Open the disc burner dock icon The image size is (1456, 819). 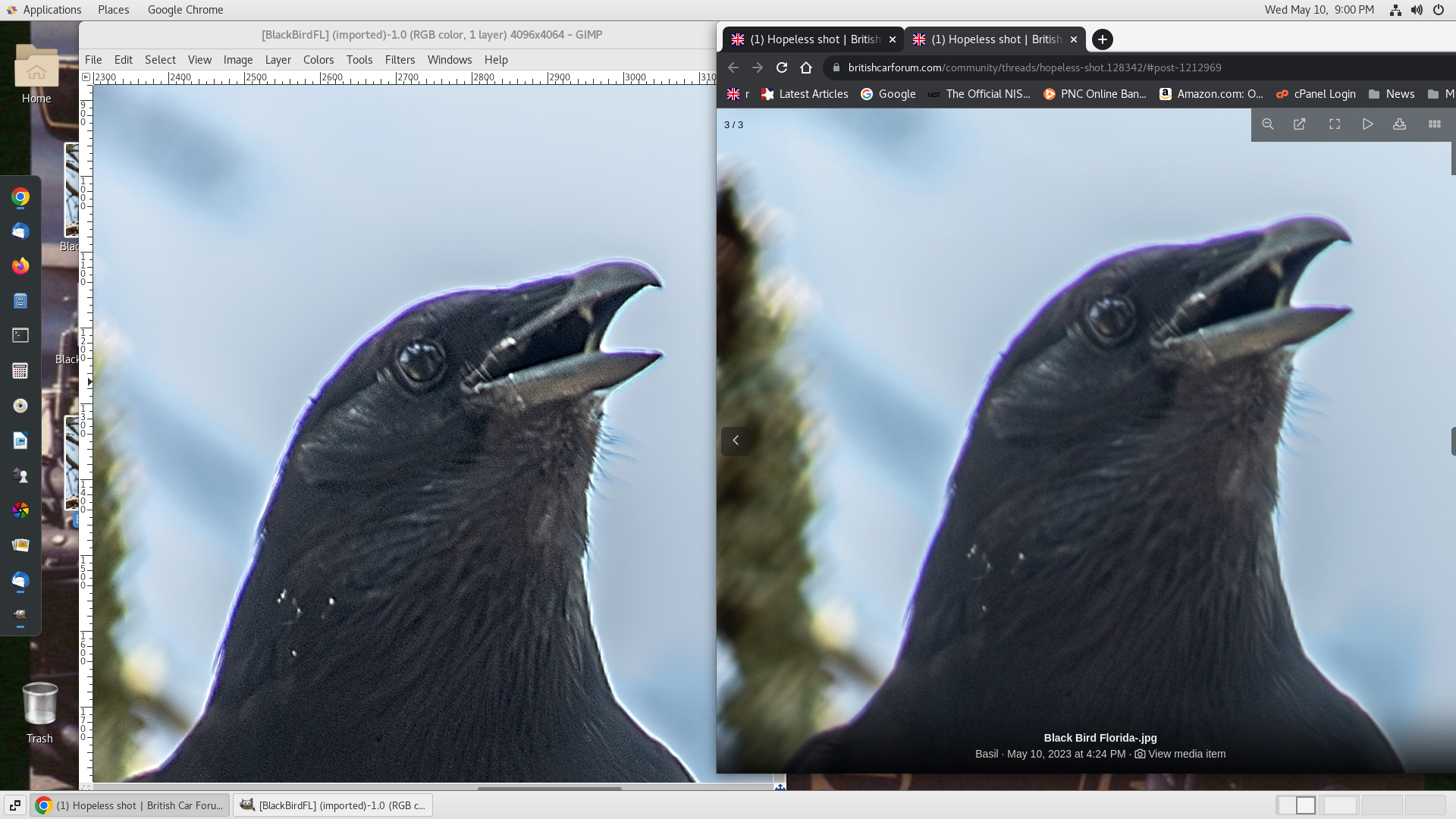[x=20, y=406]
